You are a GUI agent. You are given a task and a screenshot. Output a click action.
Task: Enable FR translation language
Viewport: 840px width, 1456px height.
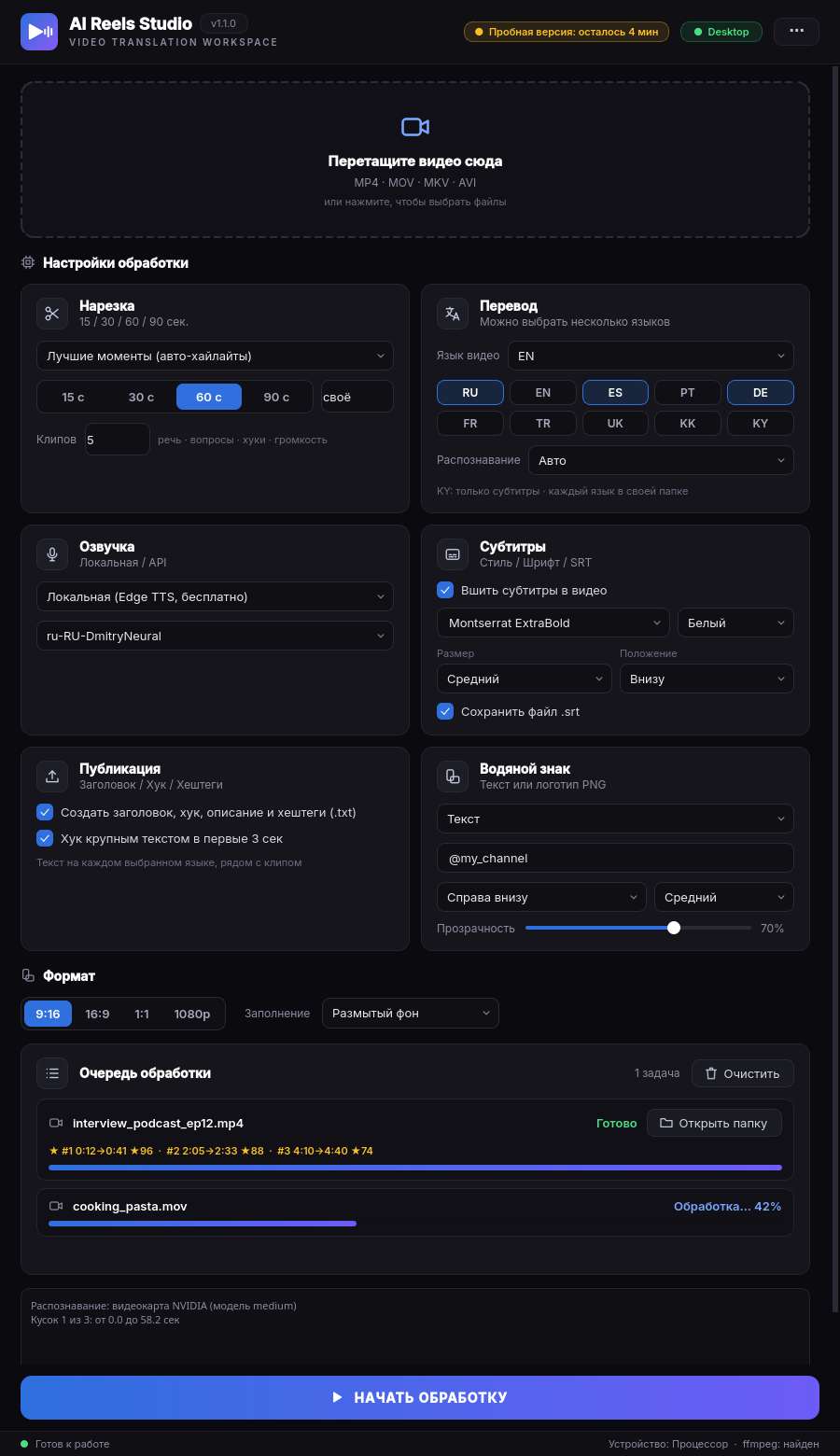pos(470,424)
